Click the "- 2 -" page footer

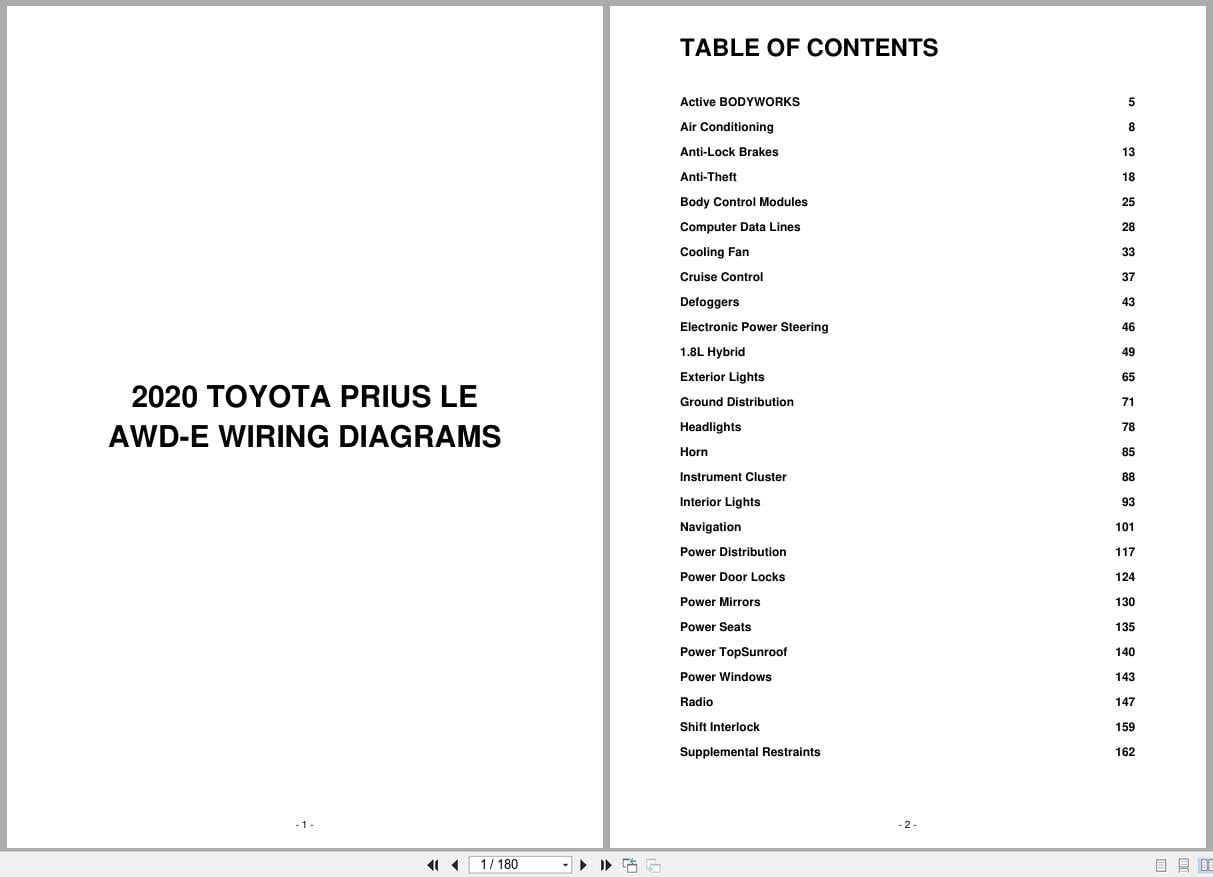(x=908, y=825)
